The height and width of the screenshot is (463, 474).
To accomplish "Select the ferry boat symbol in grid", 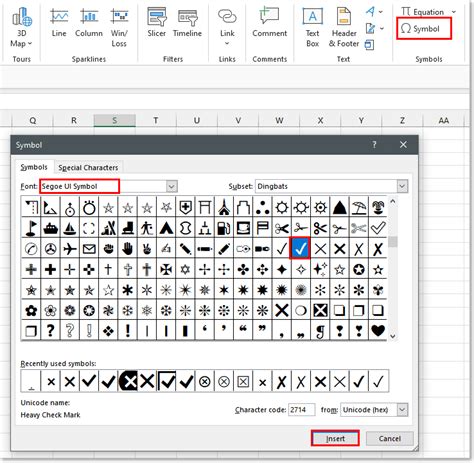I will point(50,228).
